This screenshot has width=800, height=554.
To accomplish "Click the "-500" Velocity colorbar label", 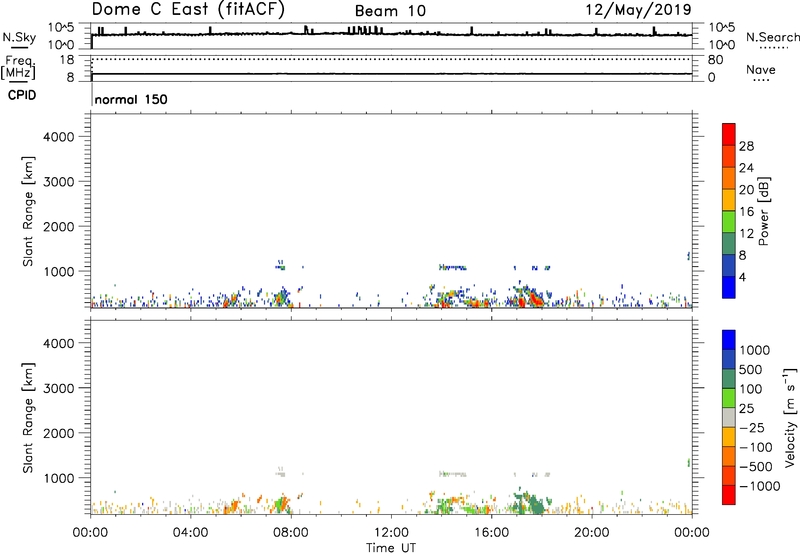I will (x=756, y=467).
